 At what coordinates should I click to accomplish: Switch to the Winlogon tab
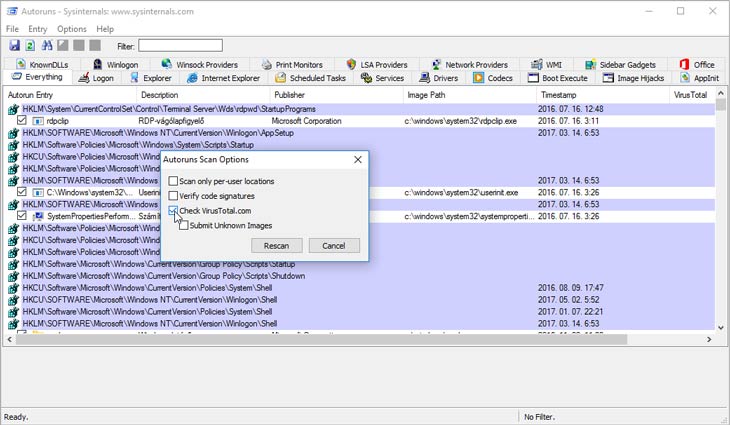115,64
